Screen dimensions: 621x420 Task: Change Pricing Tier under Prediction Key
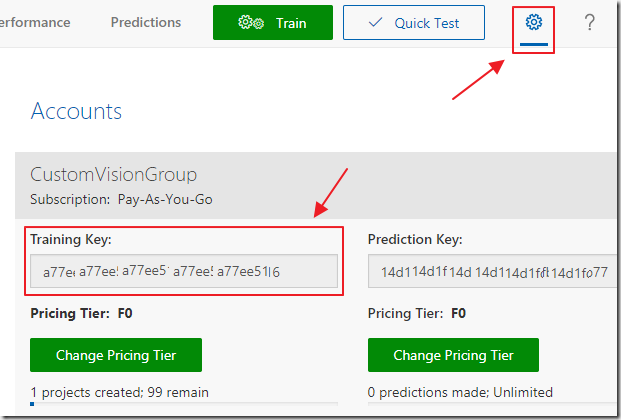tap(453, 355)
